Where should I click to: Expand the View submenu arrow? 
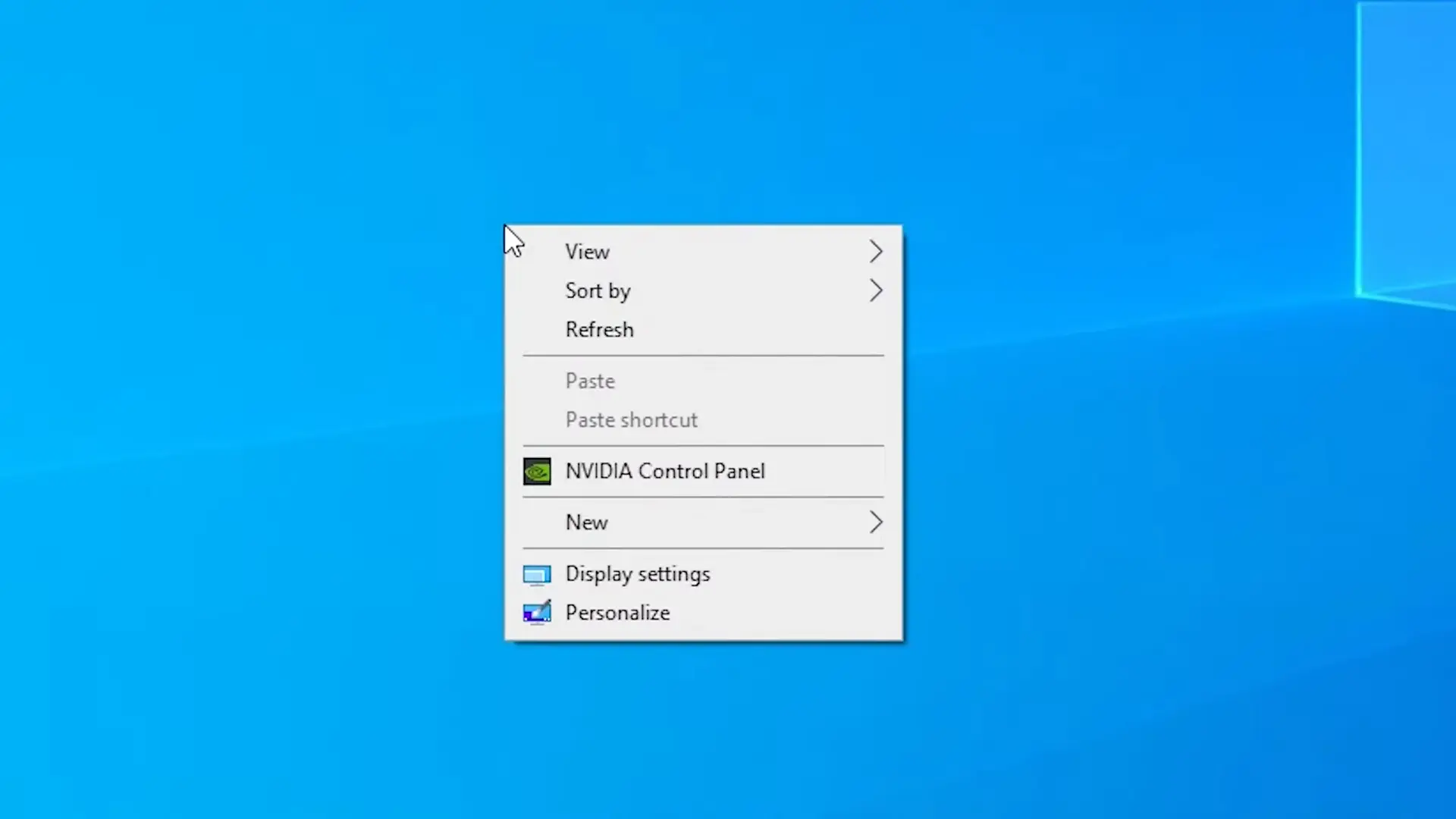(876, 252)
